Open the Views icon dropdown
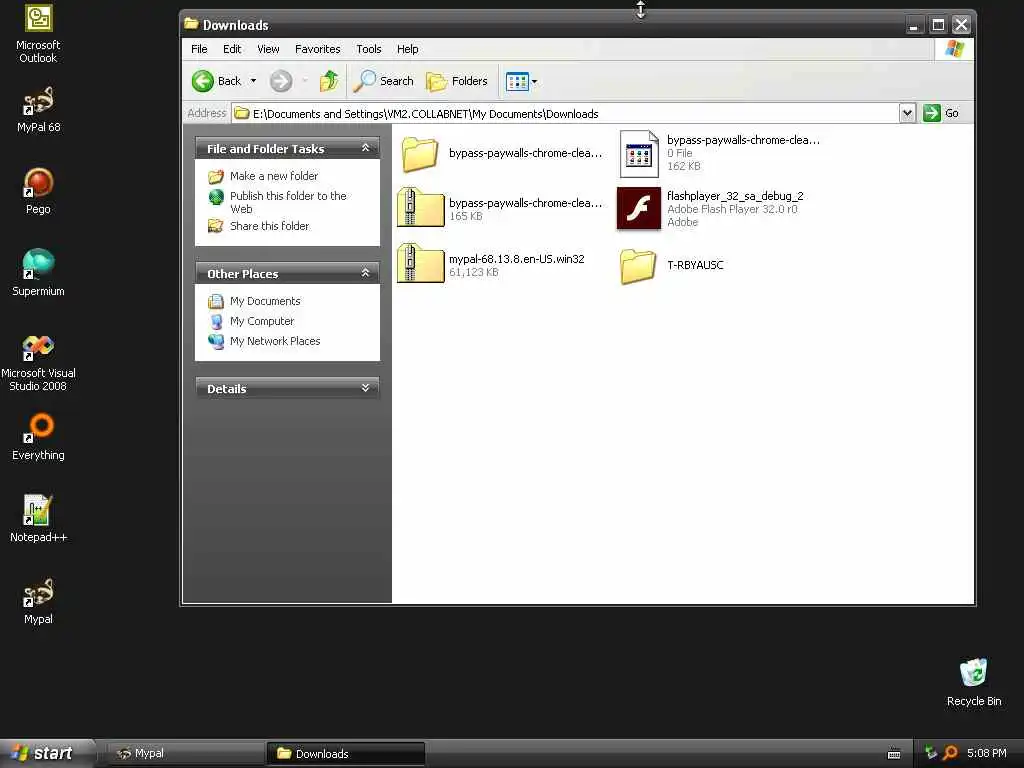Viewport: 1024px width, 768px height. pyautogui.click(x=522, y=82)
